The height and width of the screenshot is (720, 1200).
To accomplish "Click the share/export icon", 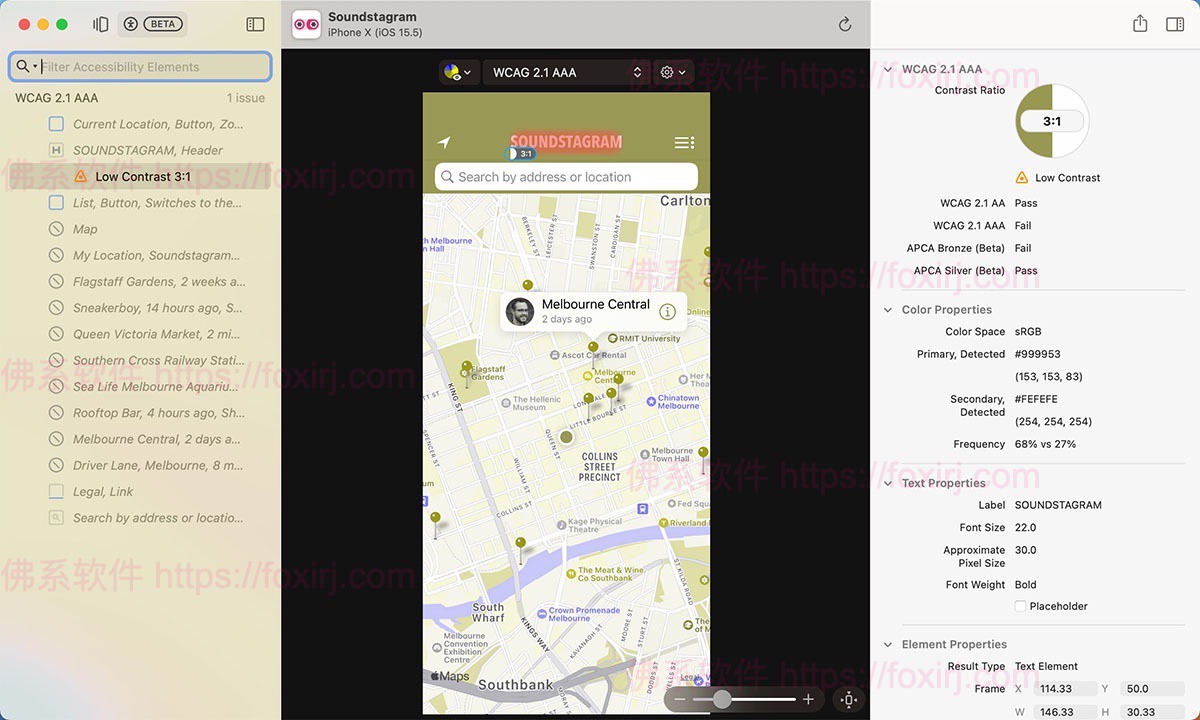I will click(1140, 24).
